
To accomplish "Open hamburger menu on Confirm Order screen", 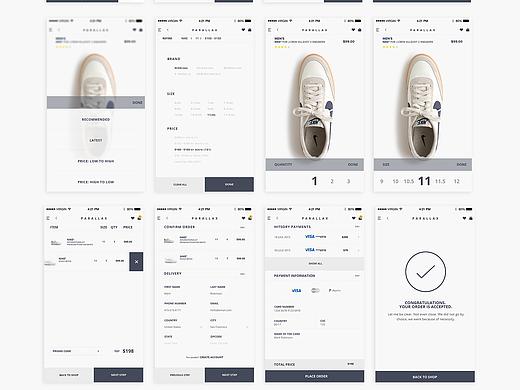I will pos(159,218).
